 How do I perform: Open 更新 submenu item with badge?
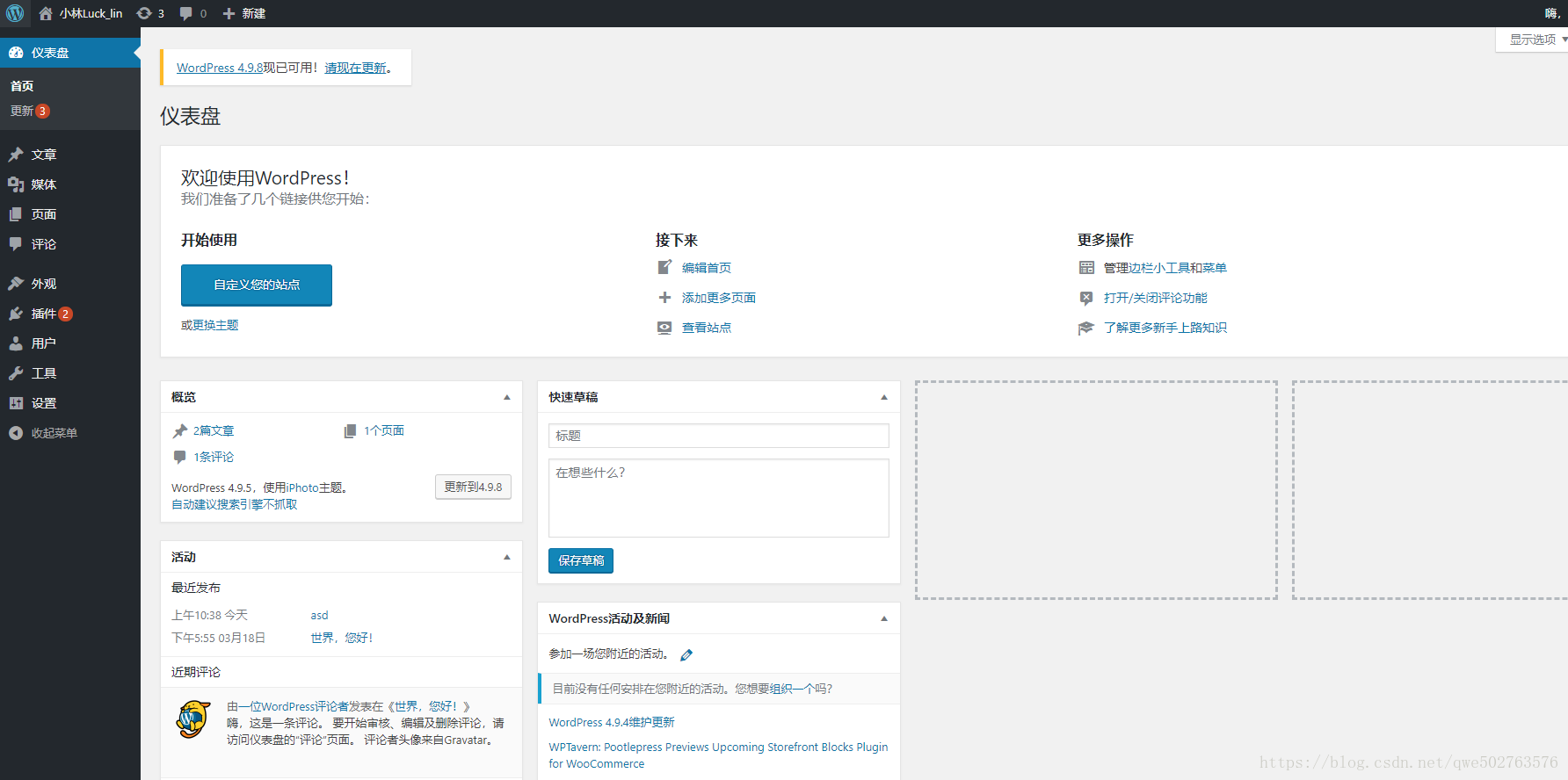click(x=30, y=111)
